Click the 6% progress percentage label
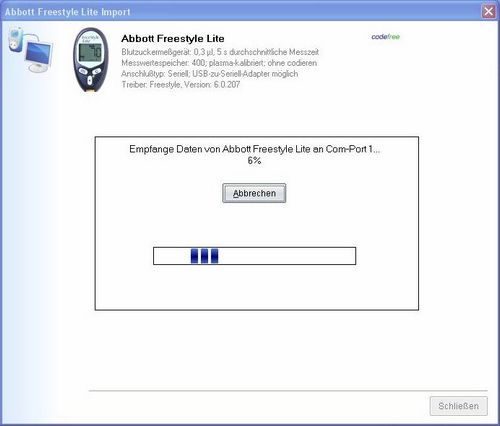500x426 pixels. coord(254,161)
